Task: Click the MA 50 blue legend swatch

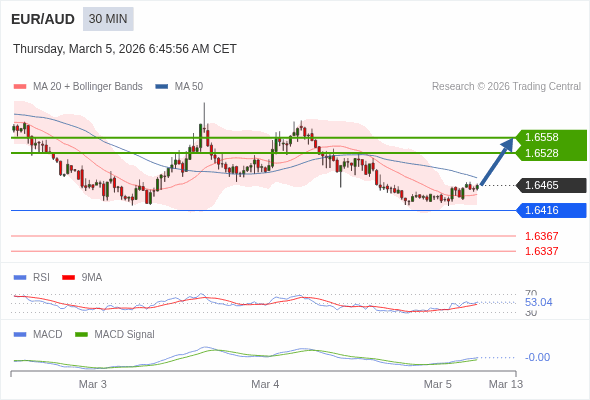Action: point(162,87)
